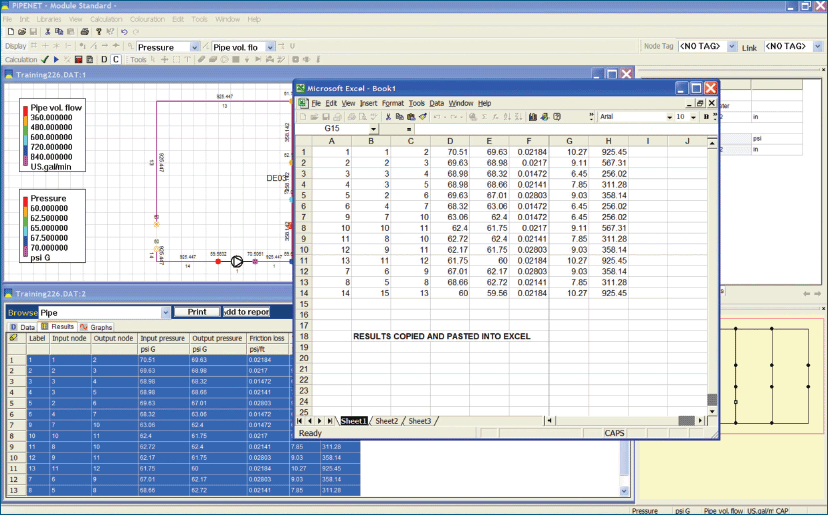828x515 pixels.
Task: Open the Pressure display dropdown
Action: [194, 47]
